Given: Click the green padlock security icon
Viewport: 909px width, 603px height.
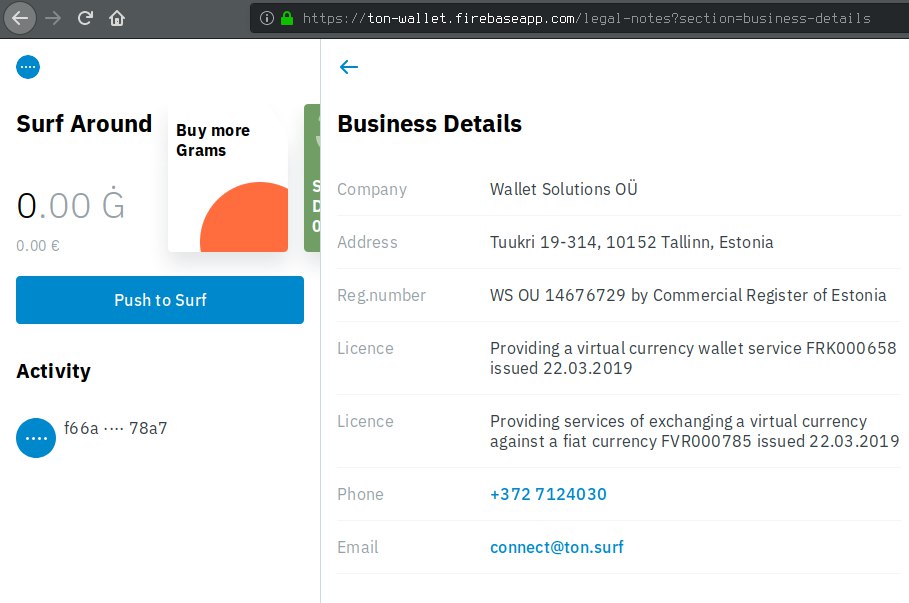Looking at the screenshot, I should point(286,18).
